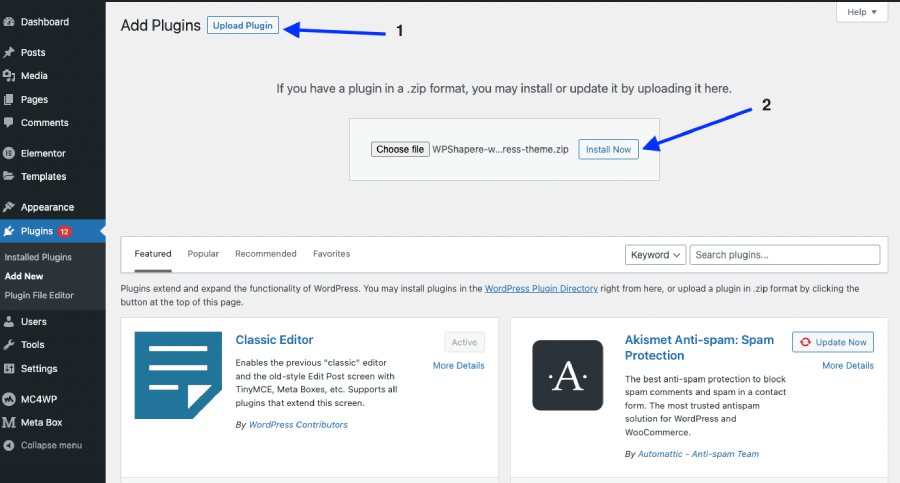Screen dimensions: 900x483
Task: Click Update Now for Akismet
Action: (x=833, y=342)
